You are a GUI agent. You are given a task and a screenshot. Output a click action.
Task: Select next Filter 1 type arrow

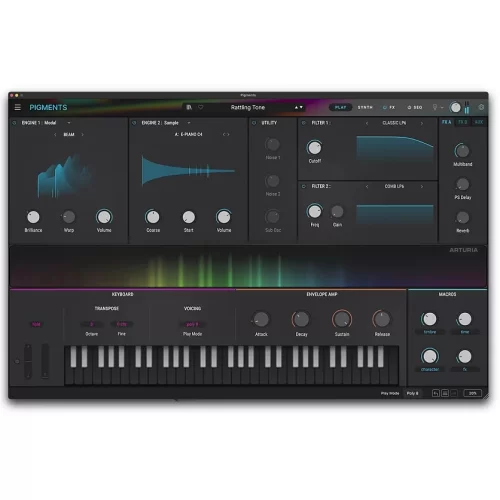click(x=422, y=123)
